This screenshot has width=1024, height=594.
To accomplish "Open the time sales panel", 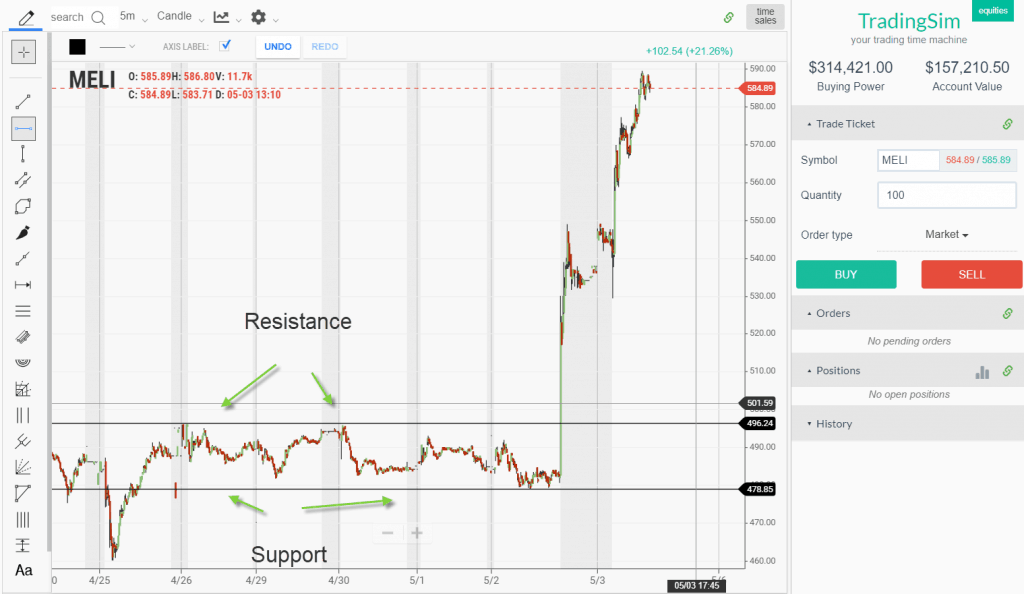I will coord(764,17).
